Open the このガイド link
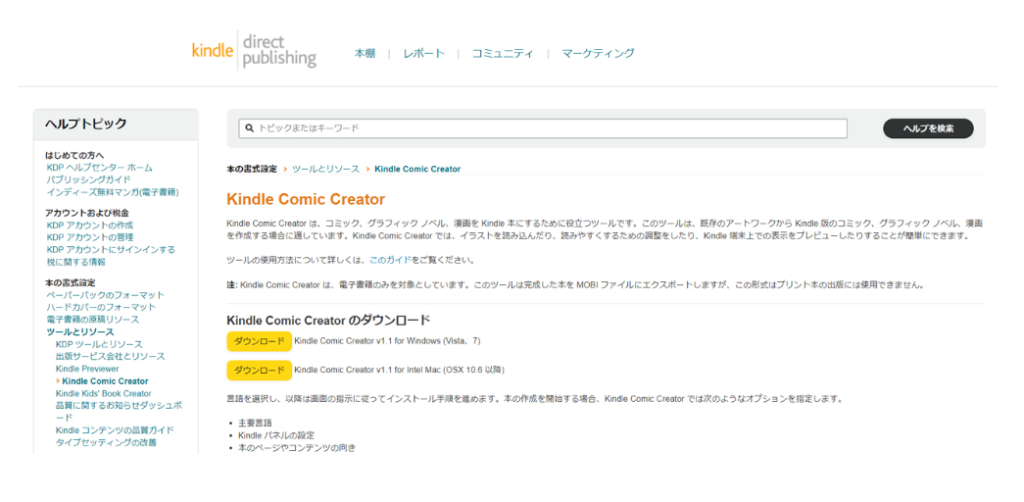The height and width of the screenshot is (502, 1024). click(390, 260)
